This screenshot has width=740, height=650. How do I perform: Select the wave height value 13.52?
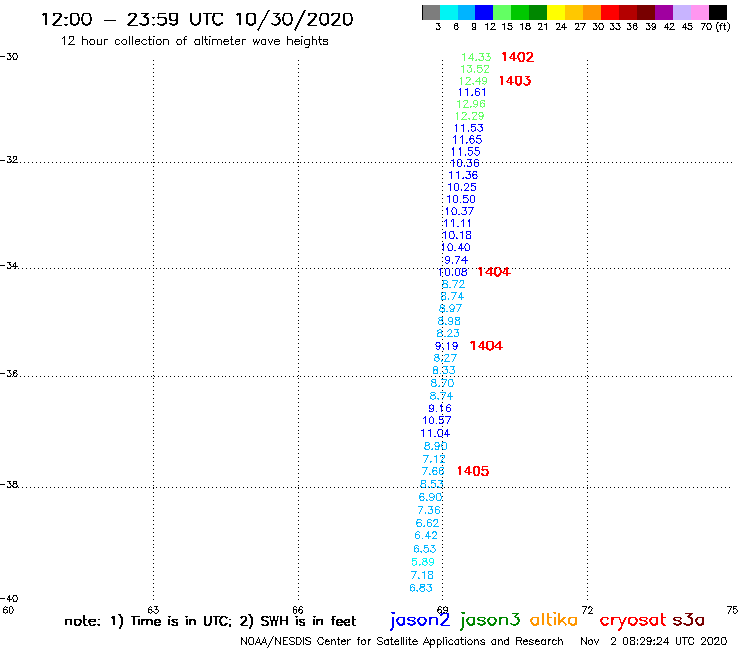point(475,69)
